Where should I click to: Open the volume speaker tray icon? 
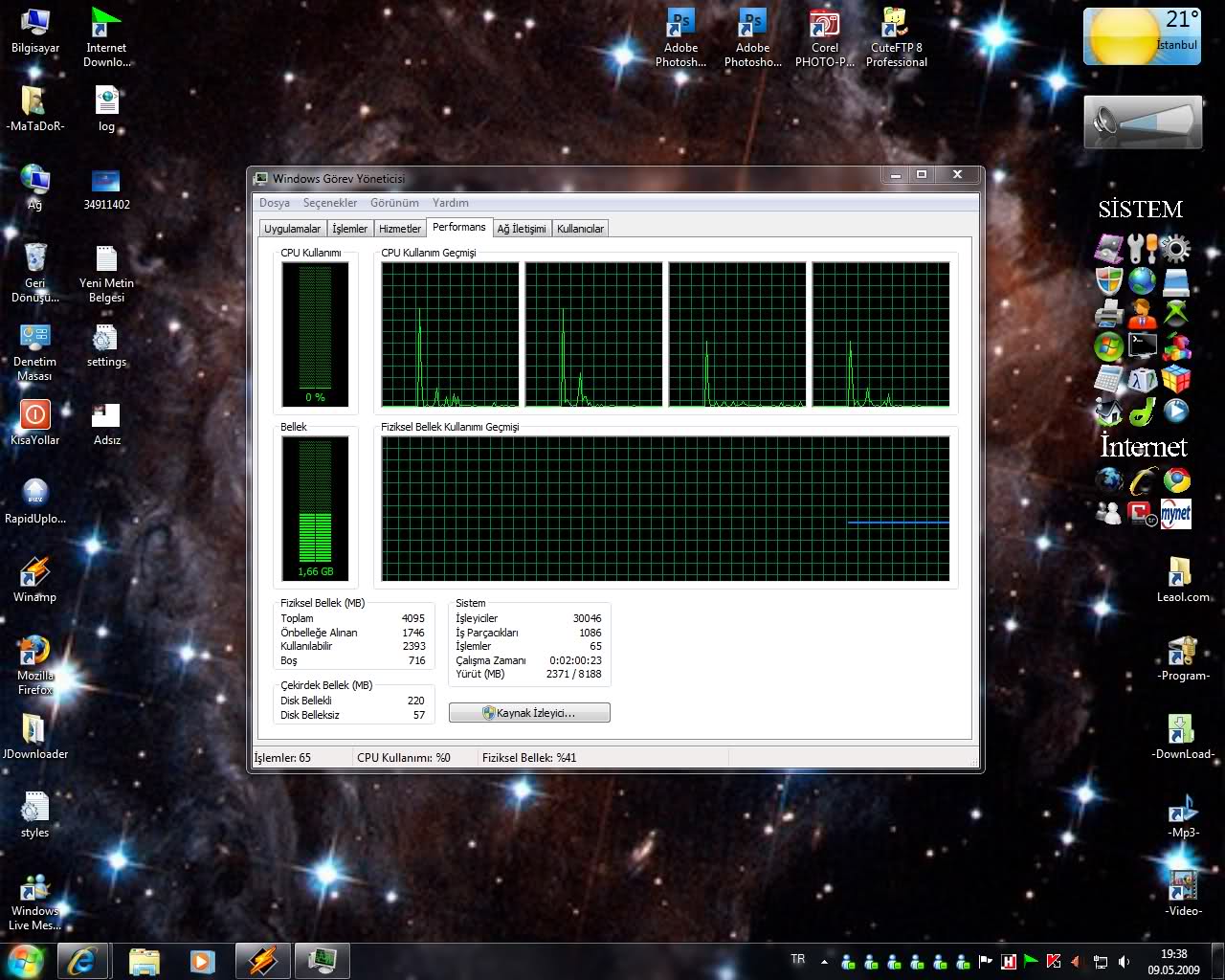1124,962
